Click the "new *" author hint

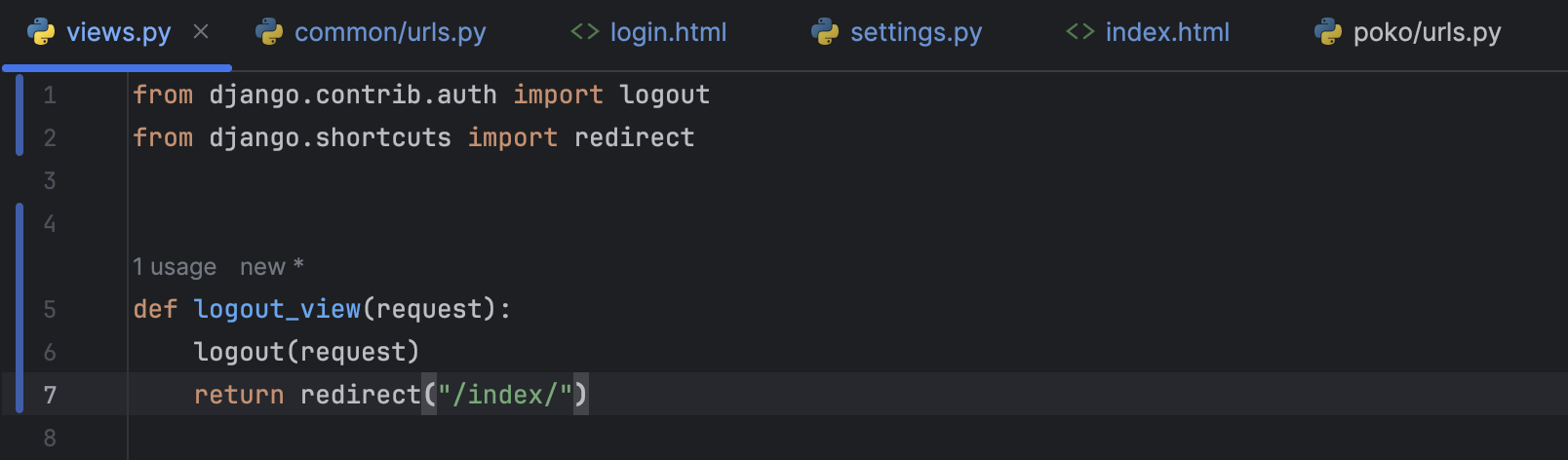(271, 267)
